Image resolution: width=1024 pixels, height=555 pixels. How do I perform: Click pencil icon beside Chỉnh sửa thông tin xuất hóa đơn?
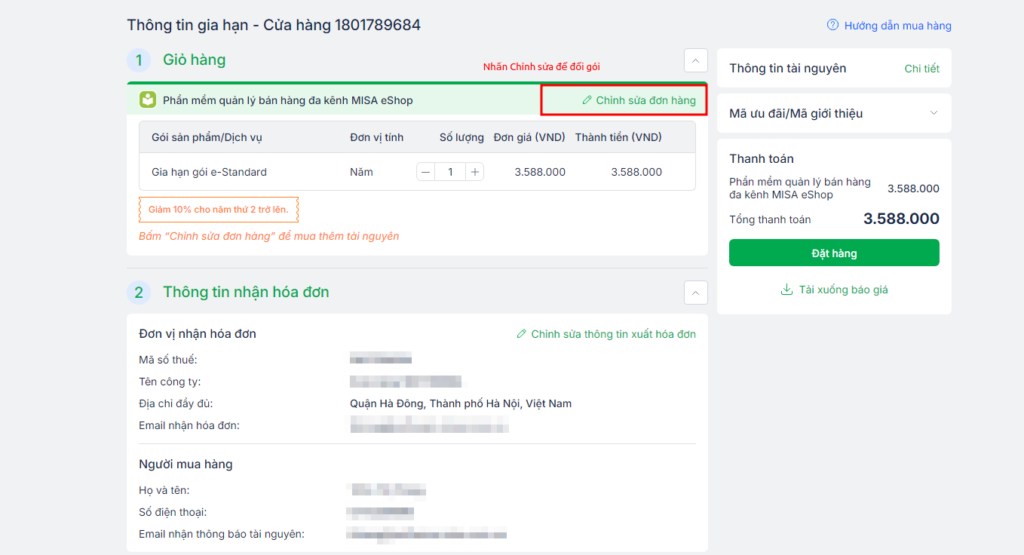521,334
